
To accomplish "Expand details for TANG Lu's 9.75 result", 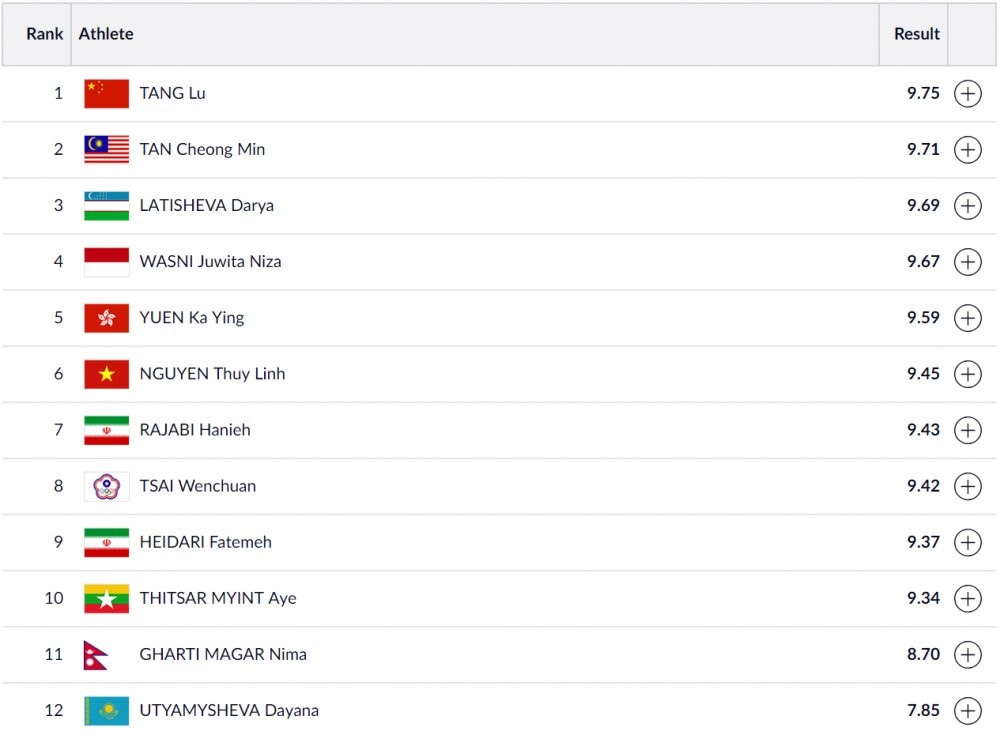I will point(967,94).
